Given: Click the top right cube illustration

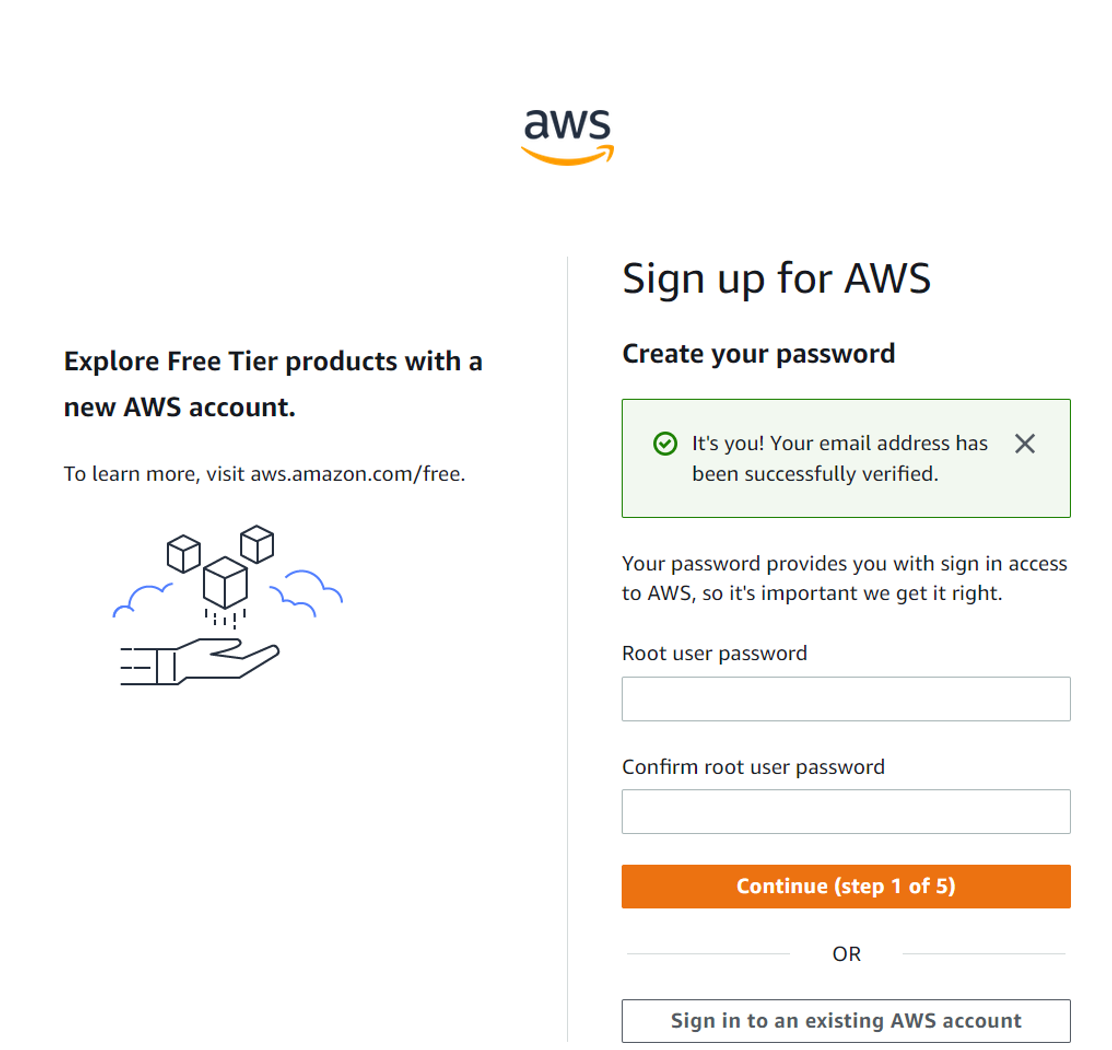Looking at the screenshot, I should click(x=257, y=543).
